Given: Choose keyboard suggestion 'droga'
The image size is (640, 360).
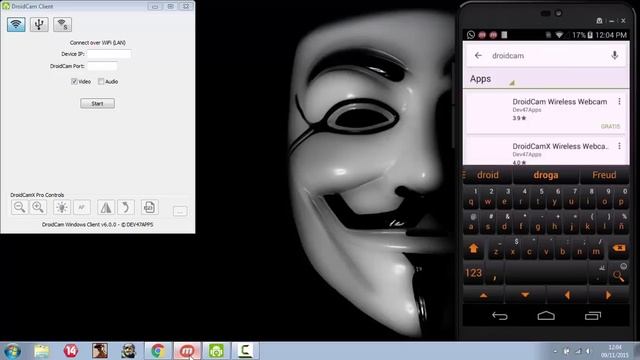Looking at the screenshot, I should click(546, 175).
